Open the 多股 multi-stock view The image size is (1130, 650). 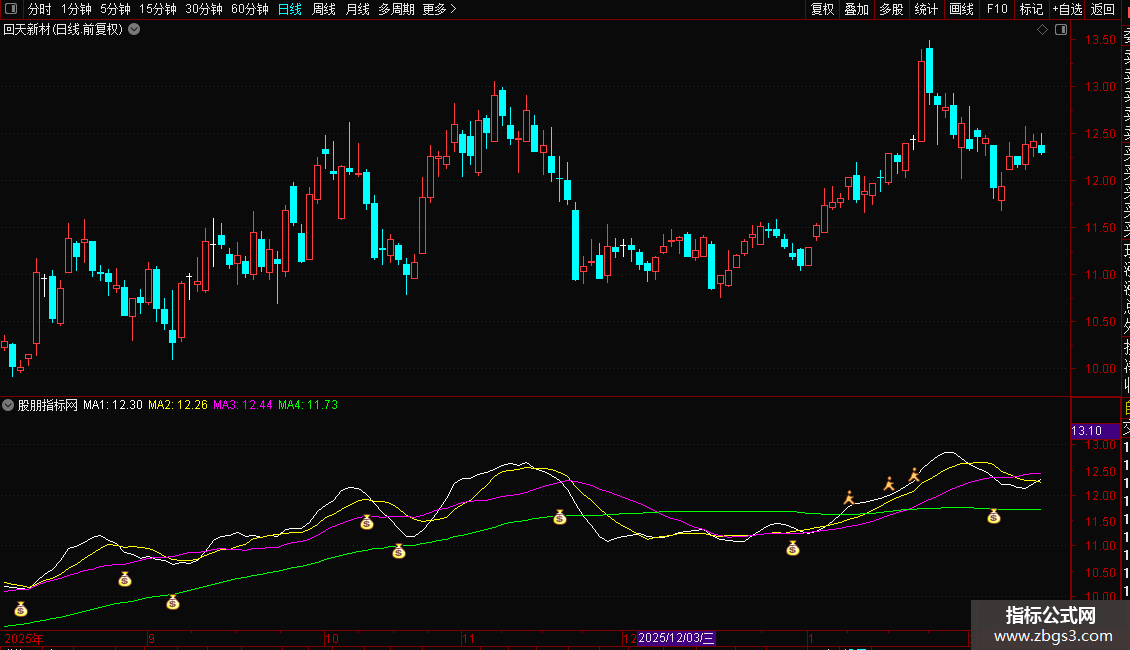(891, 9)
